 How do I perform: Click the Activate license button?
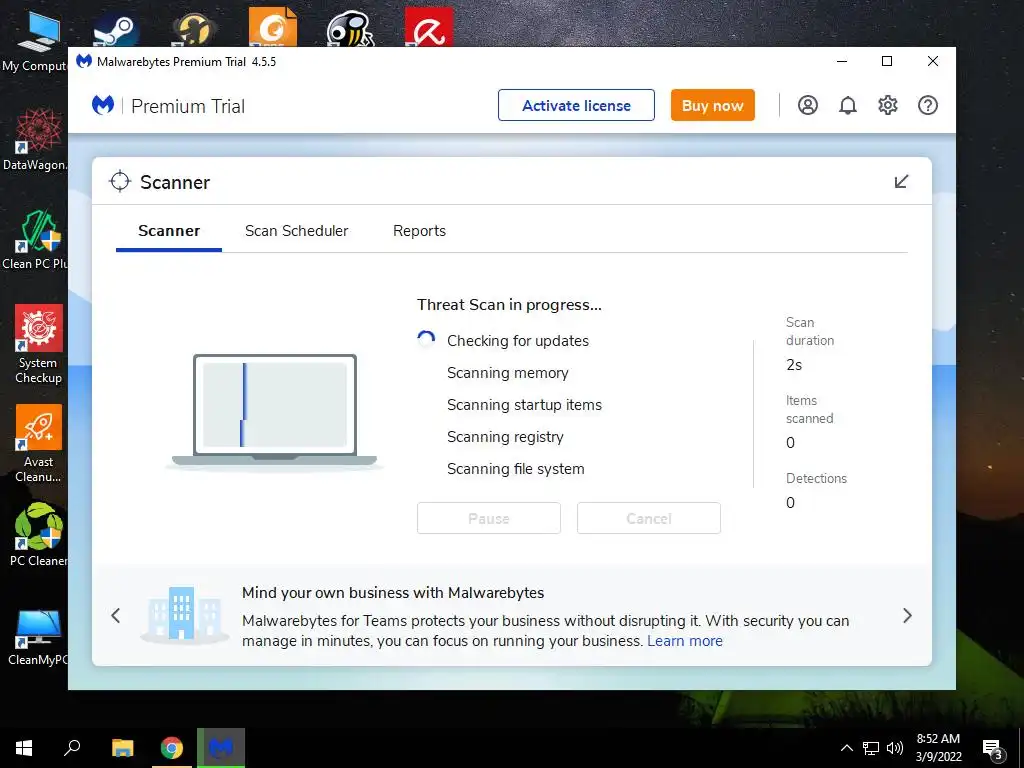(576, 105)
